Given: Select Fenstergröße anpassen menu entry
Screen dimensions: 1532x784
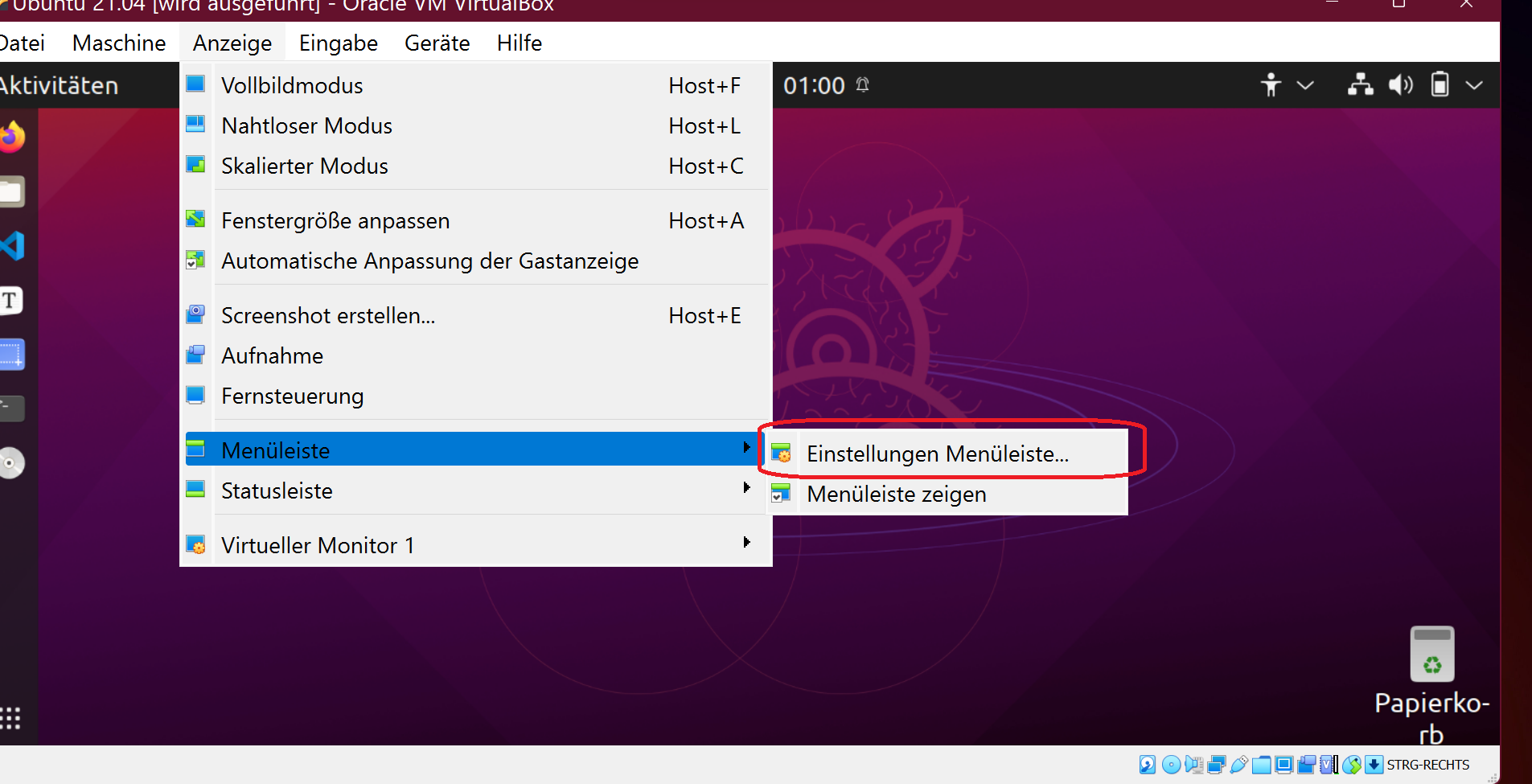Looking at the screenshot, I should click(476, 220).
